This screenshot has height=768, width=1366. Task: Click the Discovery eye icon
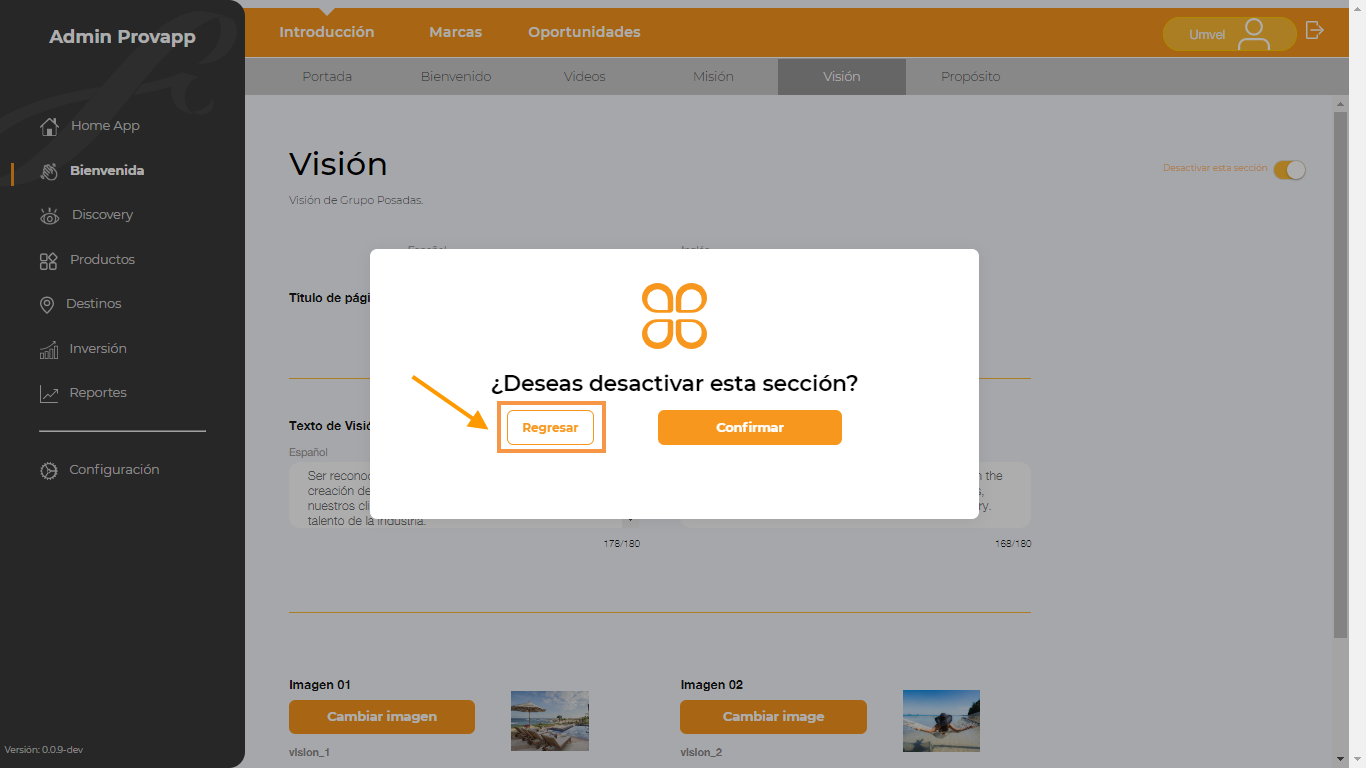click(49, 215)
